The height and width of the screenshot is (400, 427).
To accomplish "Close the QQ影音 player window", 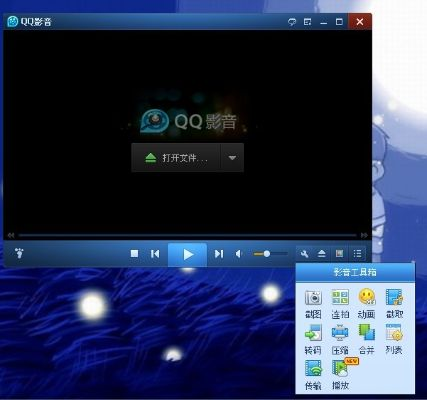I will click(360, 22).
